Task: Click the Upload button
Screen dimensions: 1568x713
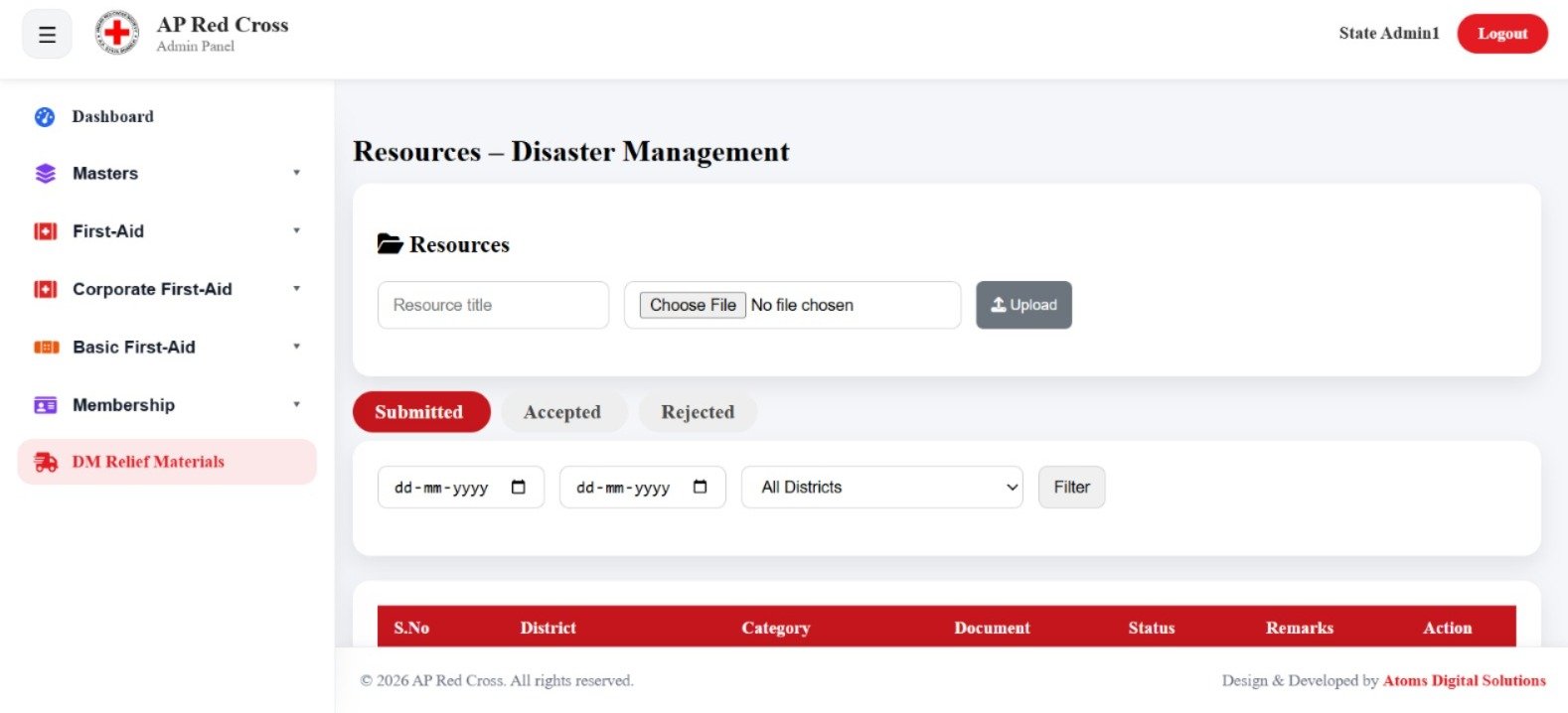Action: [1023, 305]
